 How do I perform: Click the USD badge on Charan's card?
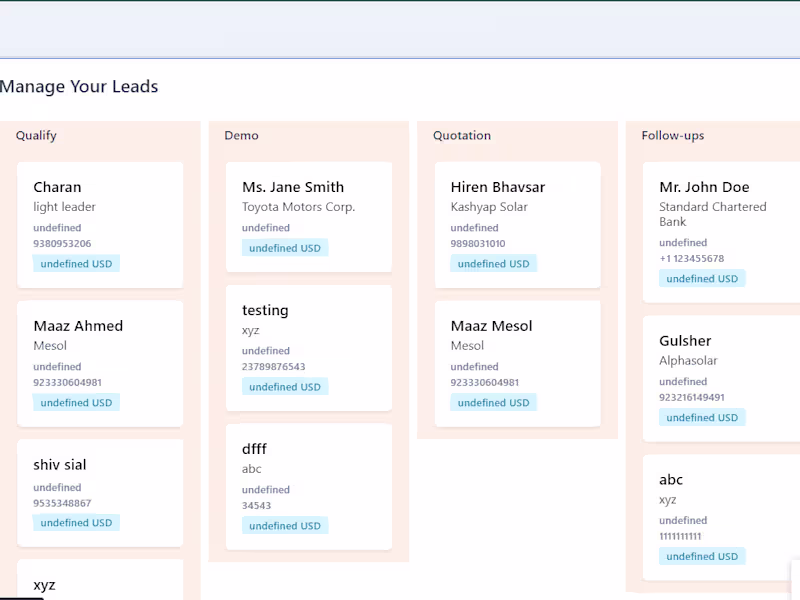point(76,264)
